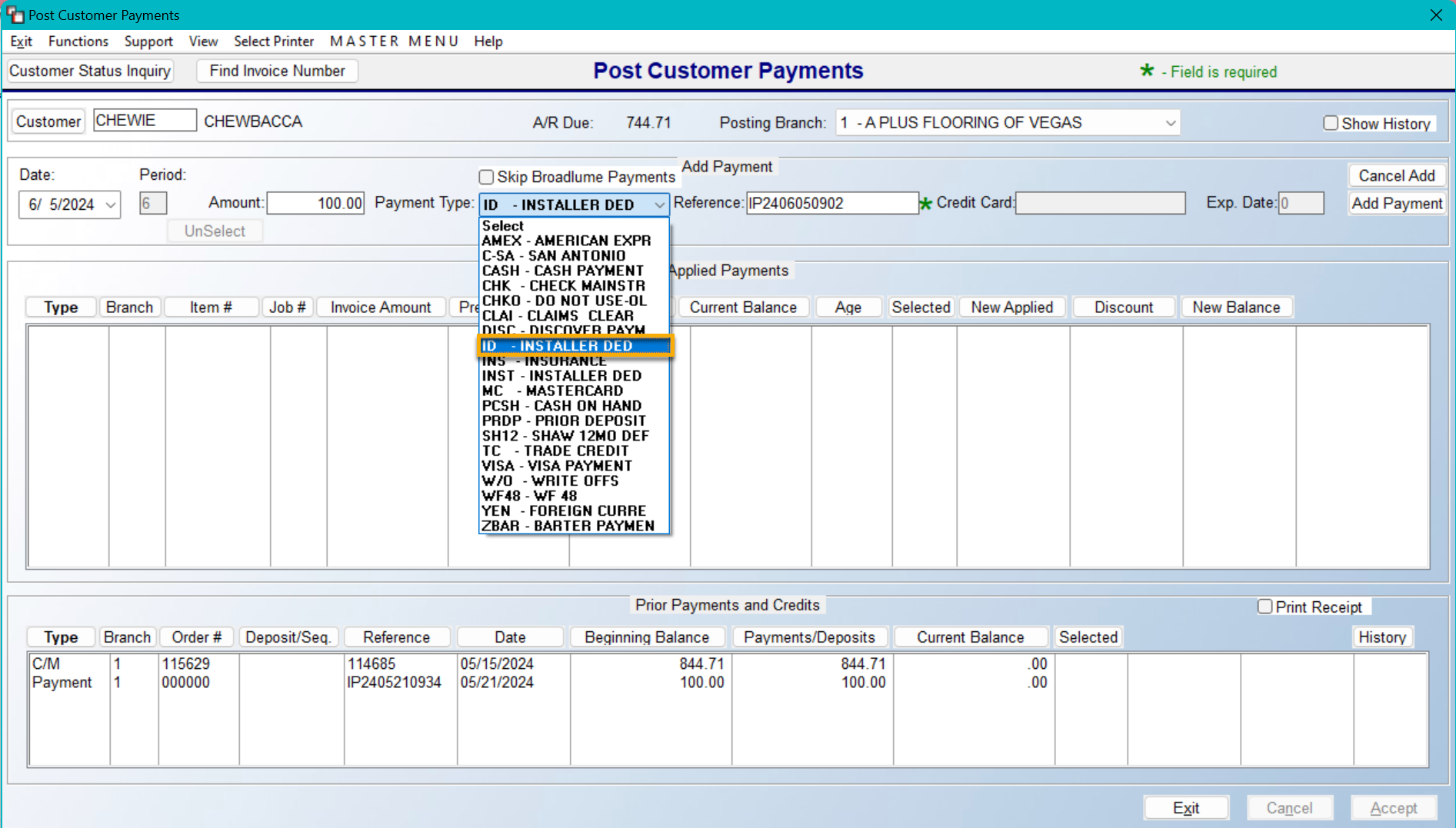Click the Credit Card input field
This screenshot has width=1456, height=828.
click(x=1100, y=204)
